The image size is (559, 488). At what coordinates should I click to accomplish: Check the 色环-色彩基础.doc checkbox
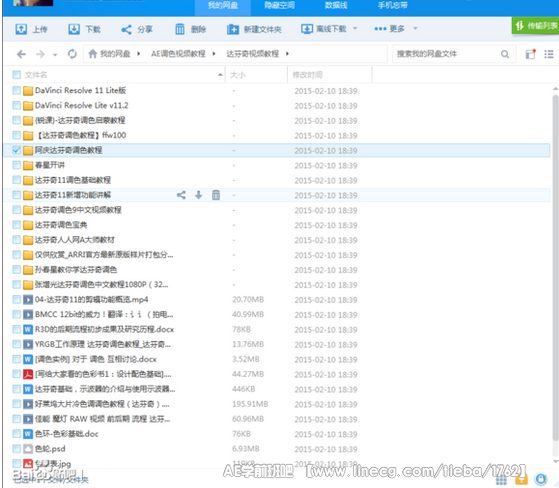pos(16,433)
